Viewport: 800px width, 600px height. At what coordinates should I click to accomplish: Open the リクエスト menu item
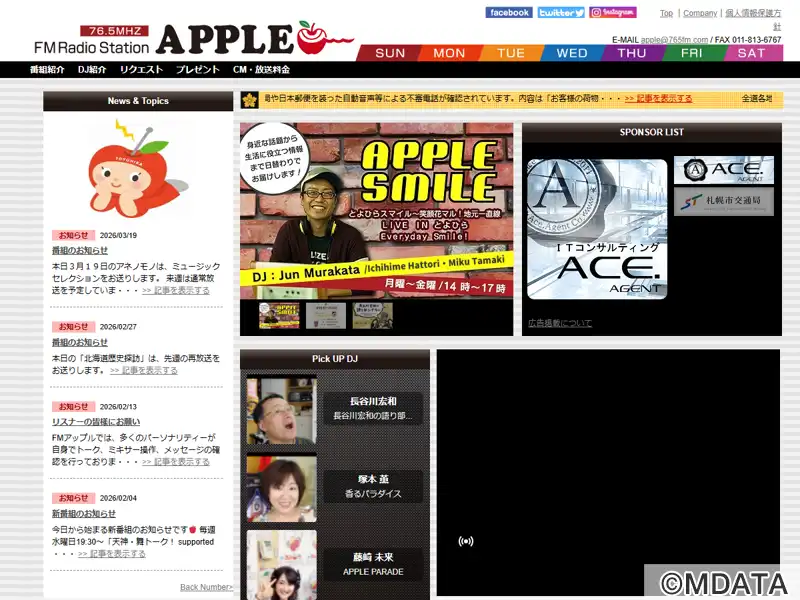coord(141,69)
